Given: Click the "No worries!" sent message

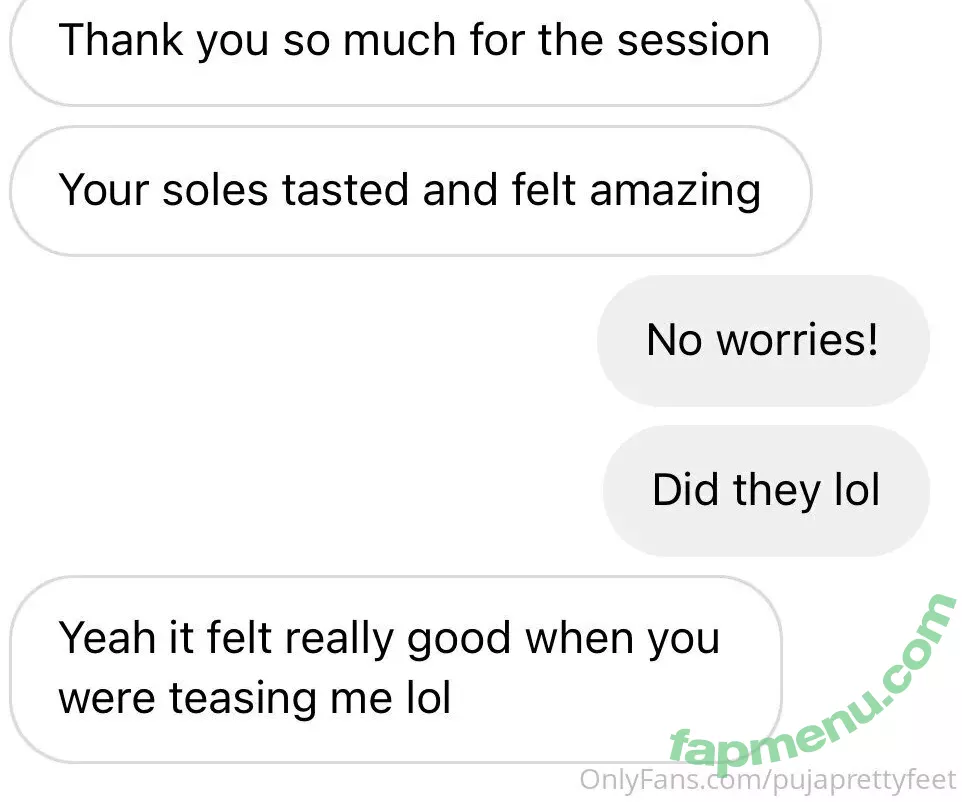Looking at the screenshot, I should [x=763, y=340].
